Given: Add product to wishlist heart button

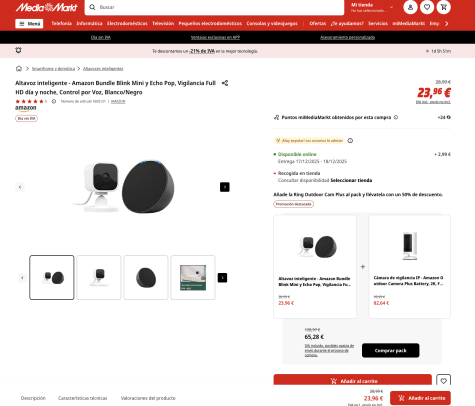Looking at the screenshot, I should (x=443, y=380).
